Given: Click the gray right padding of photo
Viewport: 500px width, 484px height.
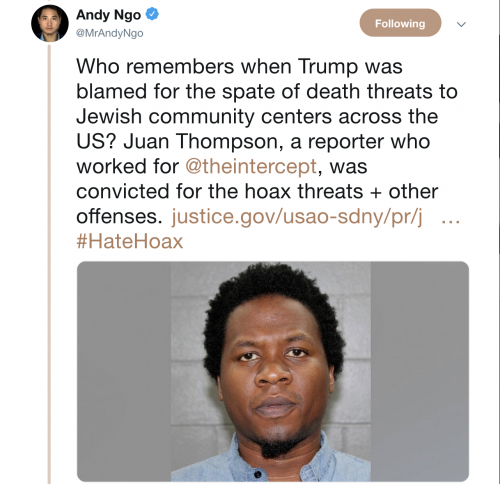Looking at the screenshot, I should 420,371.
